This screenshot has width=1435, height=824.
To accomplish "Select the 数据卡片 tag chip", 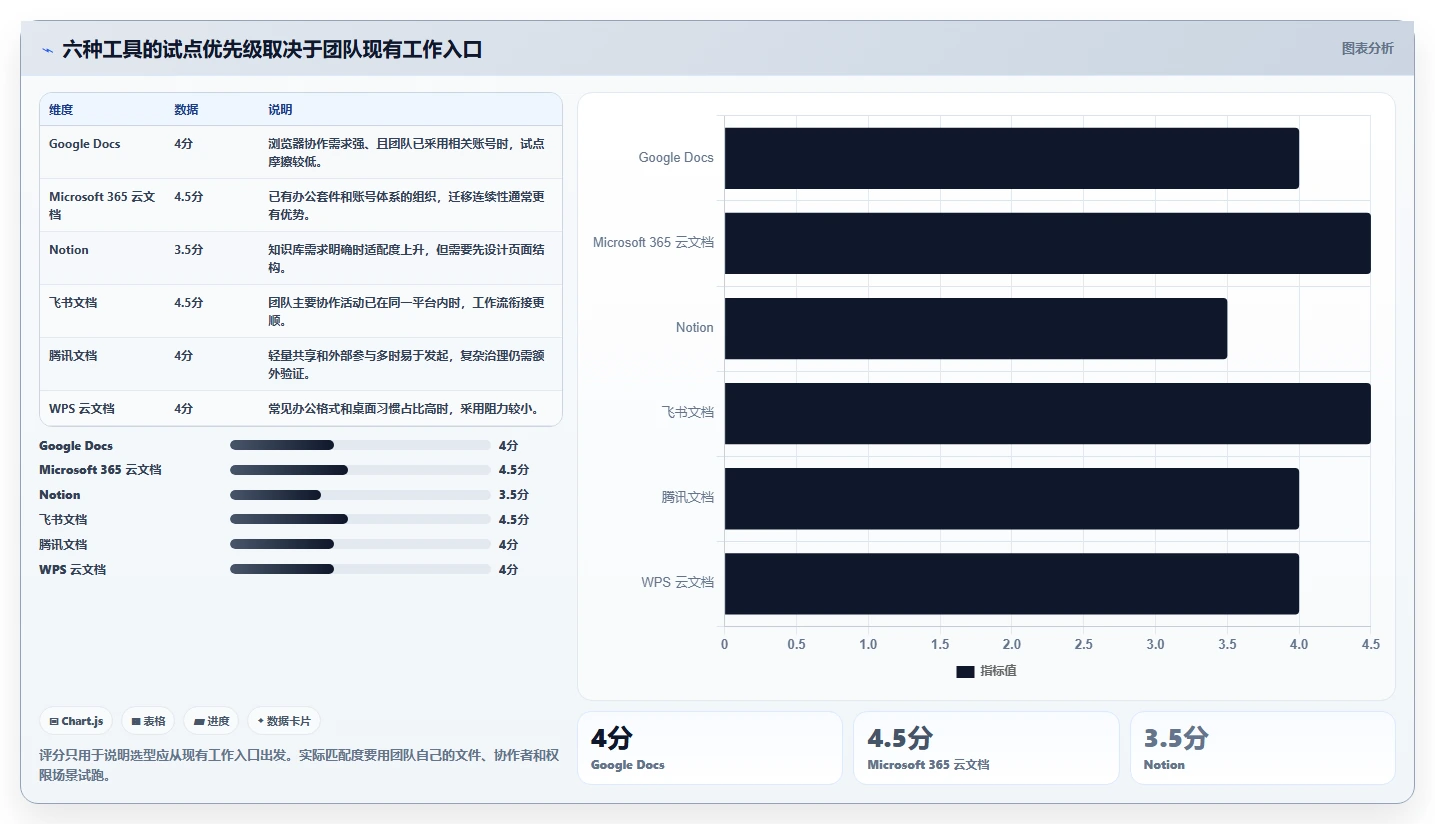I will (x=284, y=721).
